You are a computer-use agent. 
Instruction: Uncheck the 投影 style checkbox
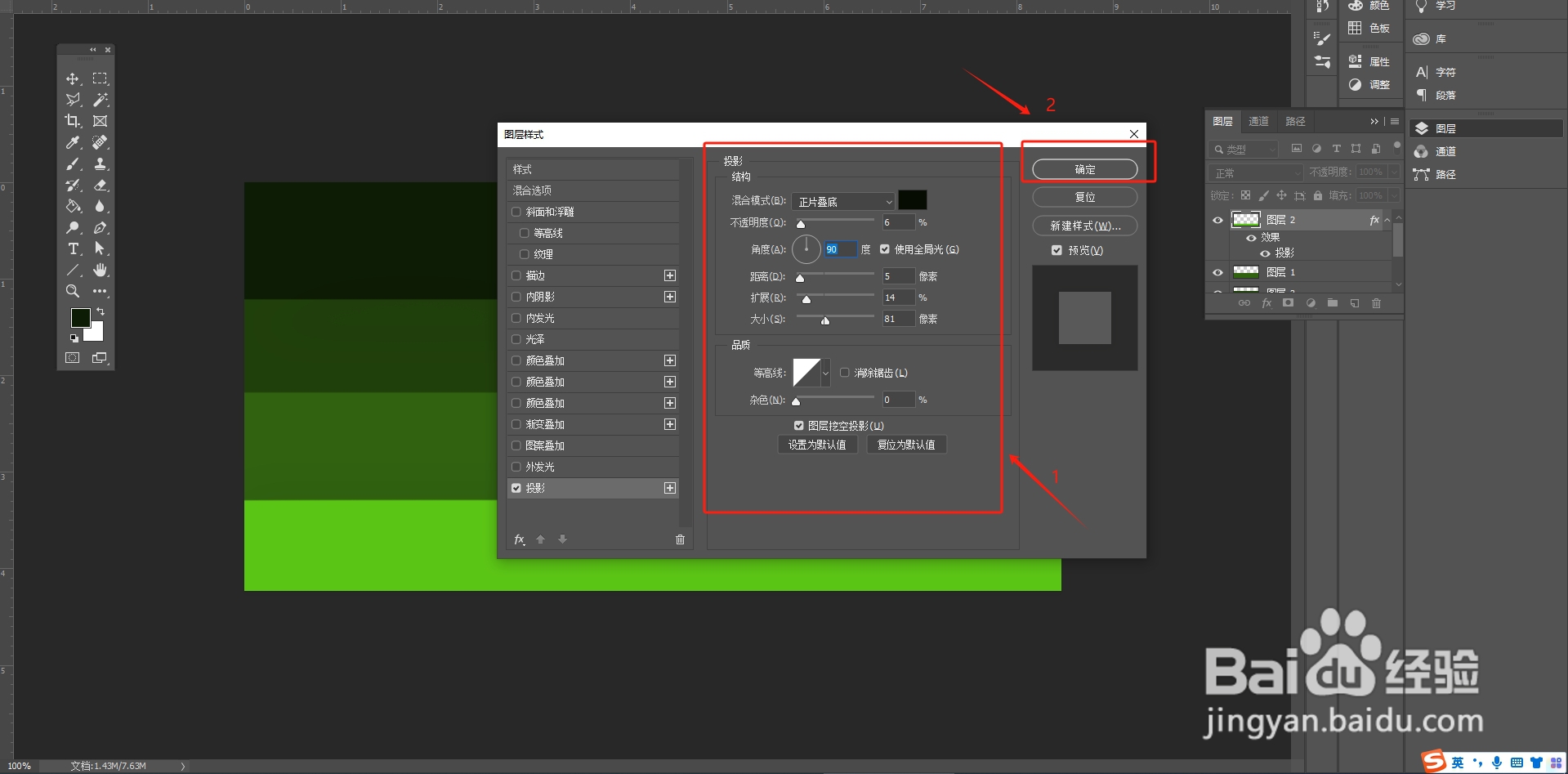click(516, 488)
